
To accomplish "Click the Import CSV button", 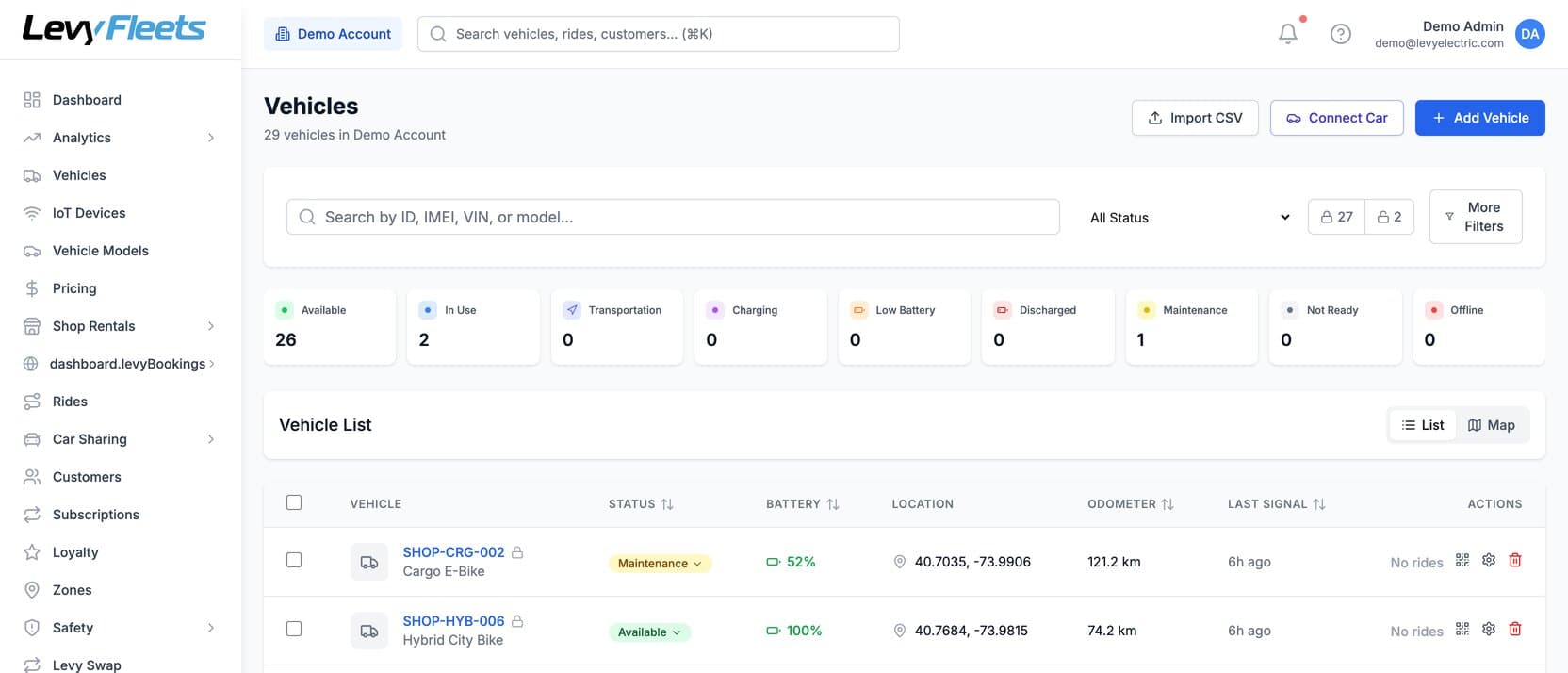I will pyautogui.click(x=1195, y=118).
